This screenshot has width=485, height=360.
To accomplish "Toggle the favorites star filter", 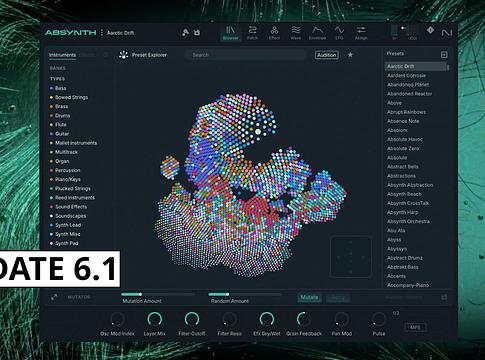I will 350,55.
